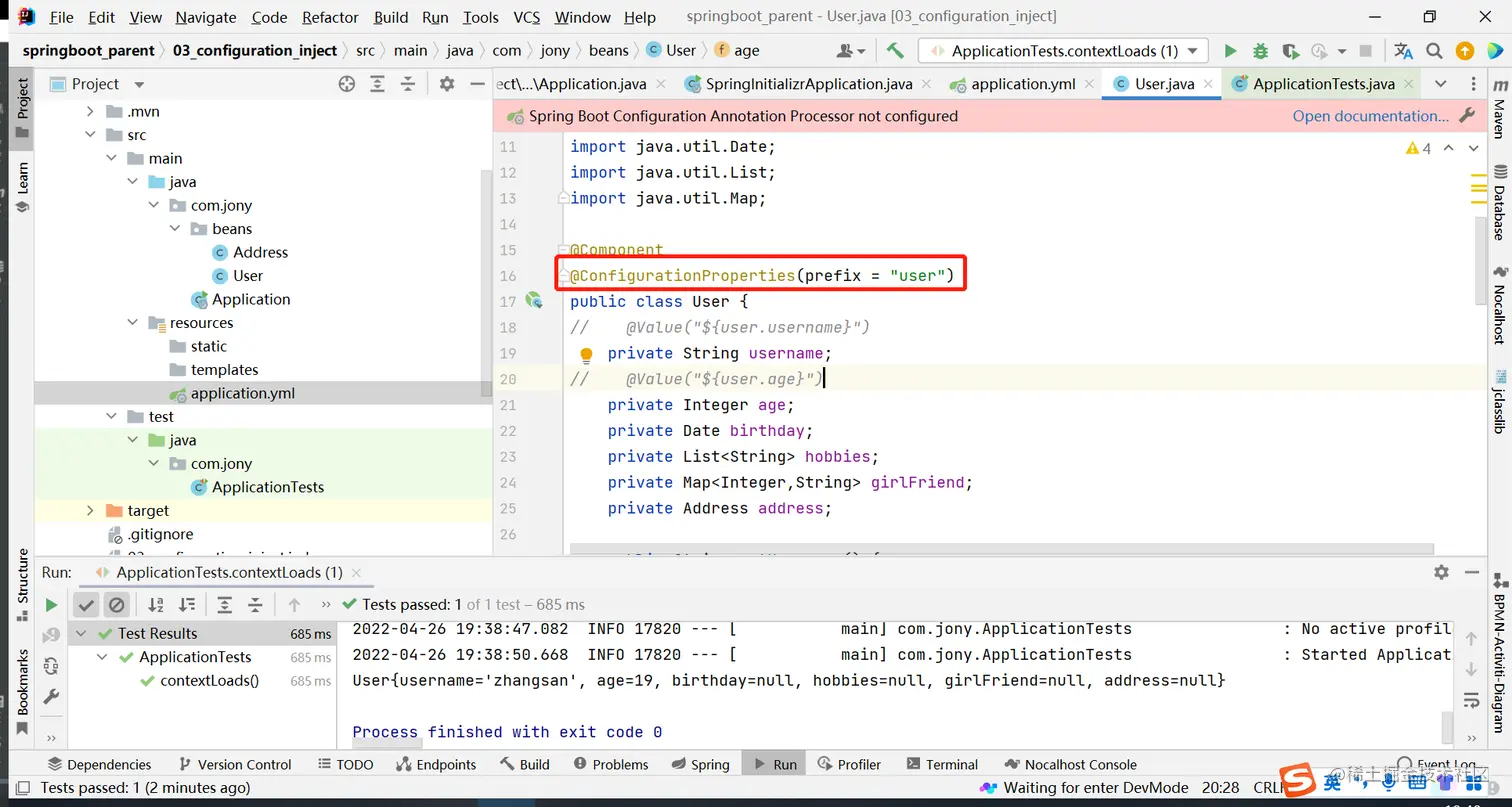This screenshot has width=1512, height=807.
Task: Switch to the ApplicationTests.java editor tab
Action: pos(1323,84)
